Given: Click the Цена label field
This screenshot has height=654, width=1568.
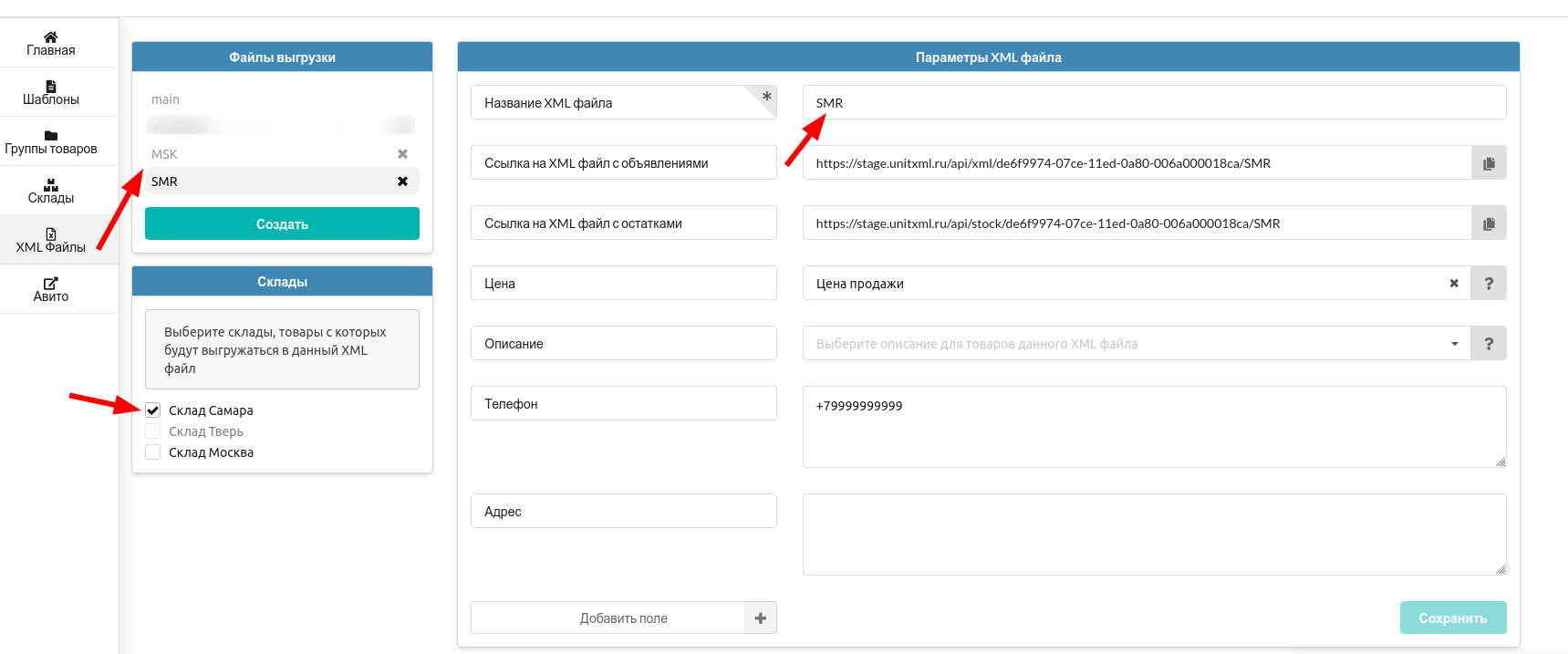Looking at the screenshot, I should tap(624, 283).
